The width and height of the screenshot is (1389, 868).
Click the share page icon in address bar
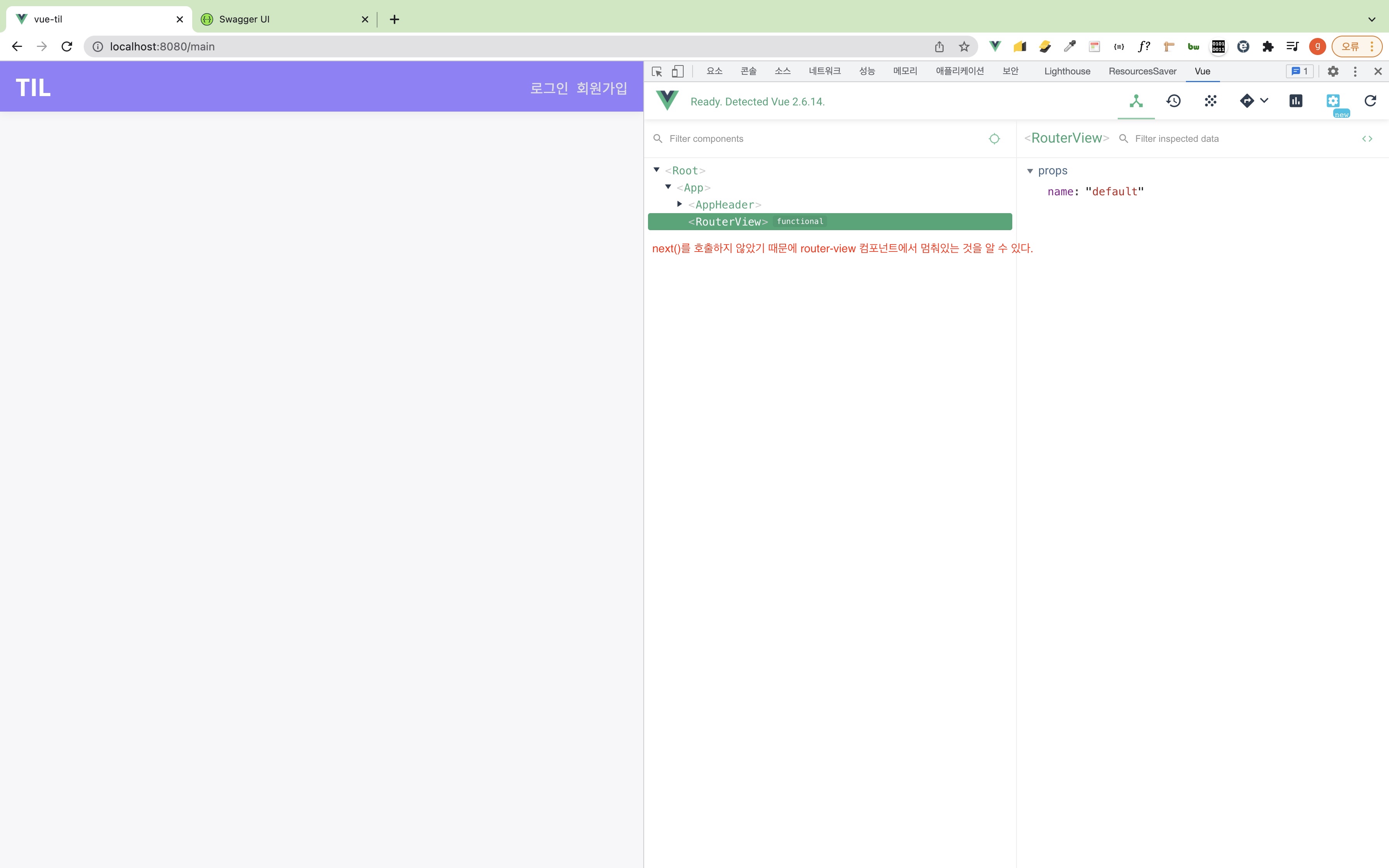pyautogui.click(x=939, y=46)
